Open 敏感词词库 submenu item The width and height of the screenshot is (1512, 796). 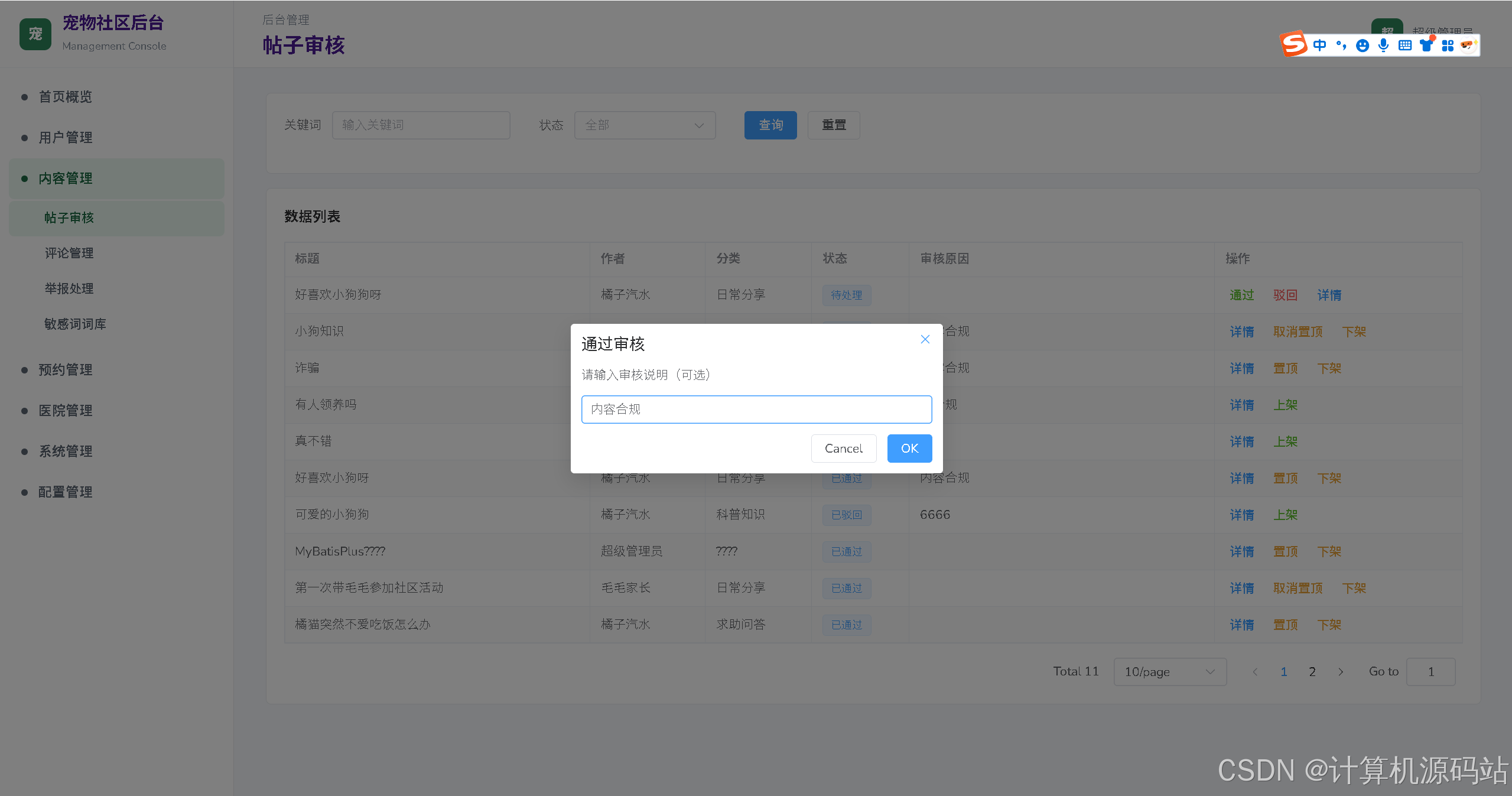116,324
